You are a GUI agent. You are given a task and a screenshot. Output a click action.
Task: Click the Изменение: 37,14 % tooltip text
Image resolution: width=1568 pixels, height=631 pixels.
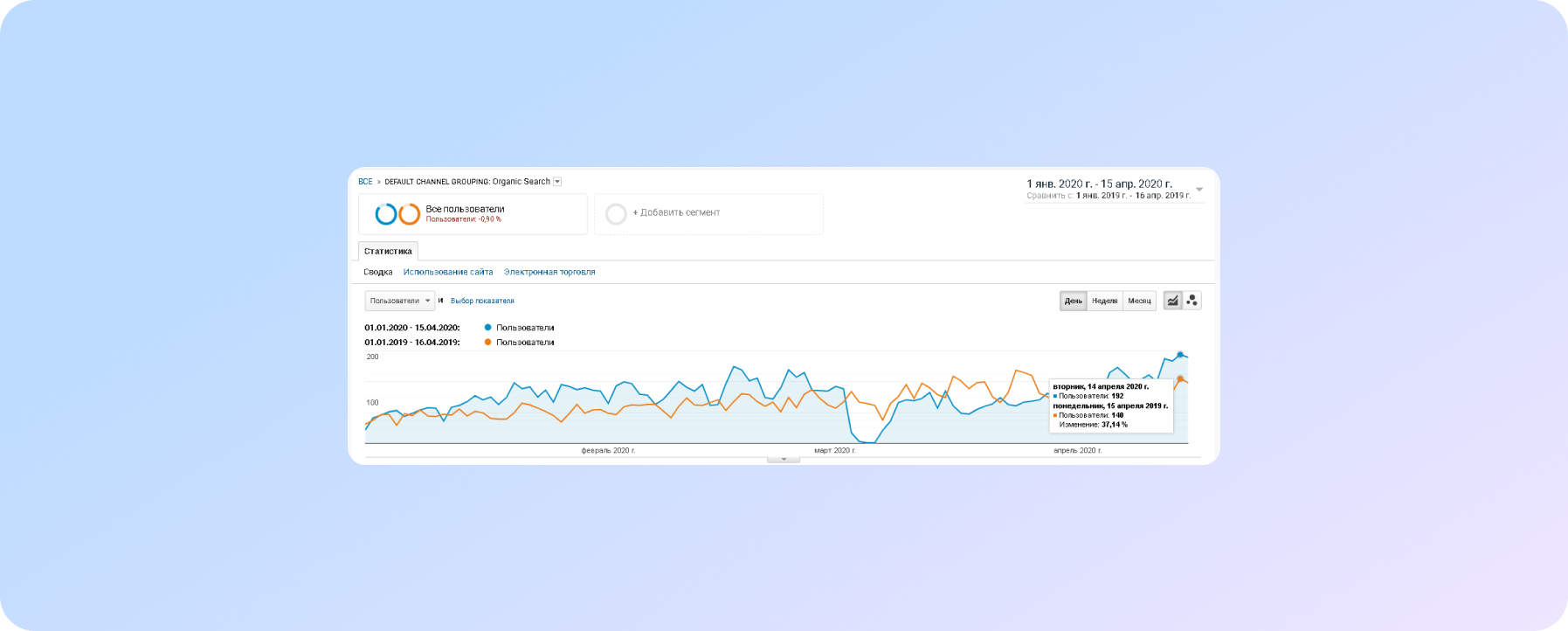(x=1094, y=425)
